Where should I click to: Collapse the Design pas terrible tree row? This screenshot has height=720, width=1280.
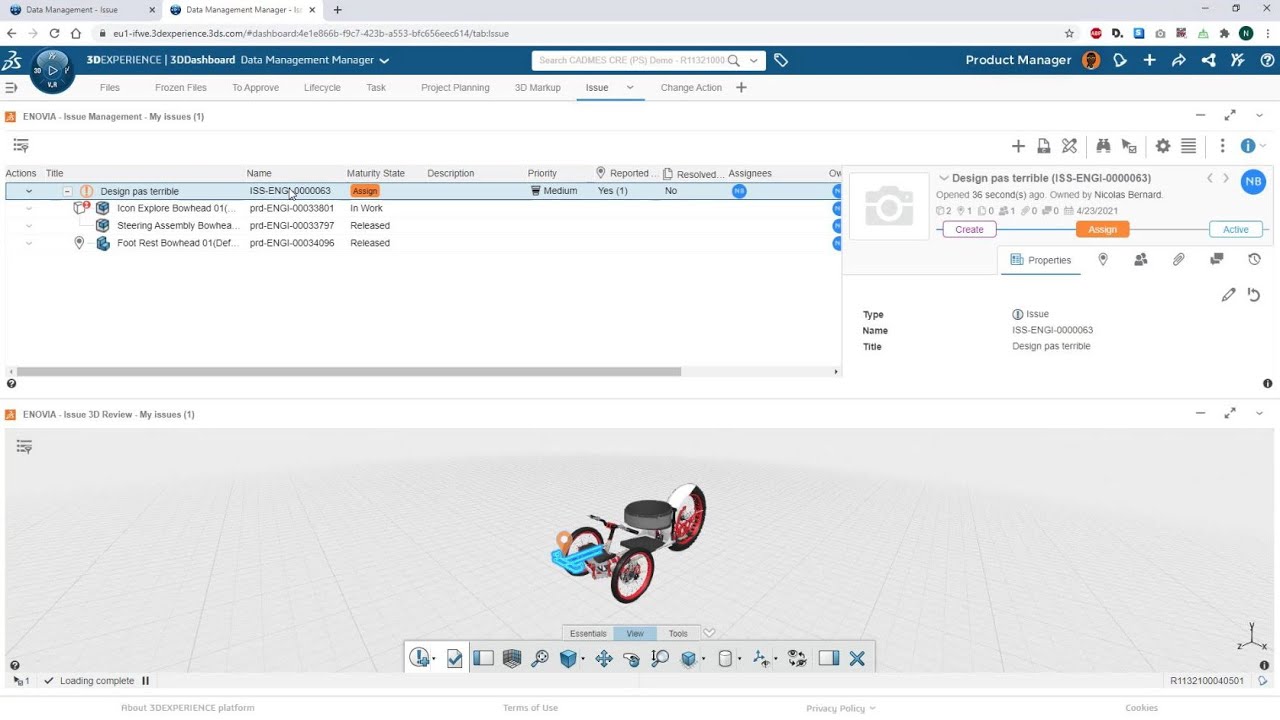[x=68, y=191]
